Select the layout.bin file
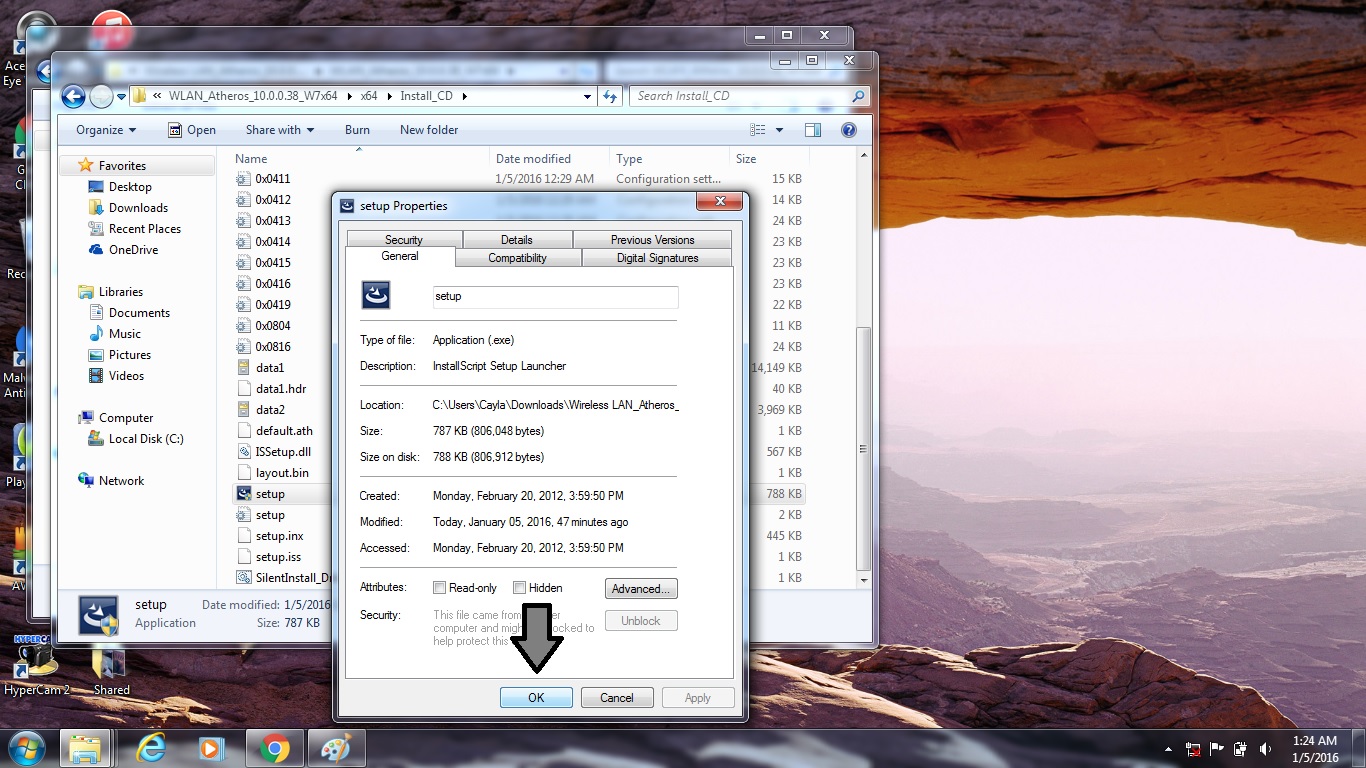This screenshot has height=768, width=1366. 272,473
